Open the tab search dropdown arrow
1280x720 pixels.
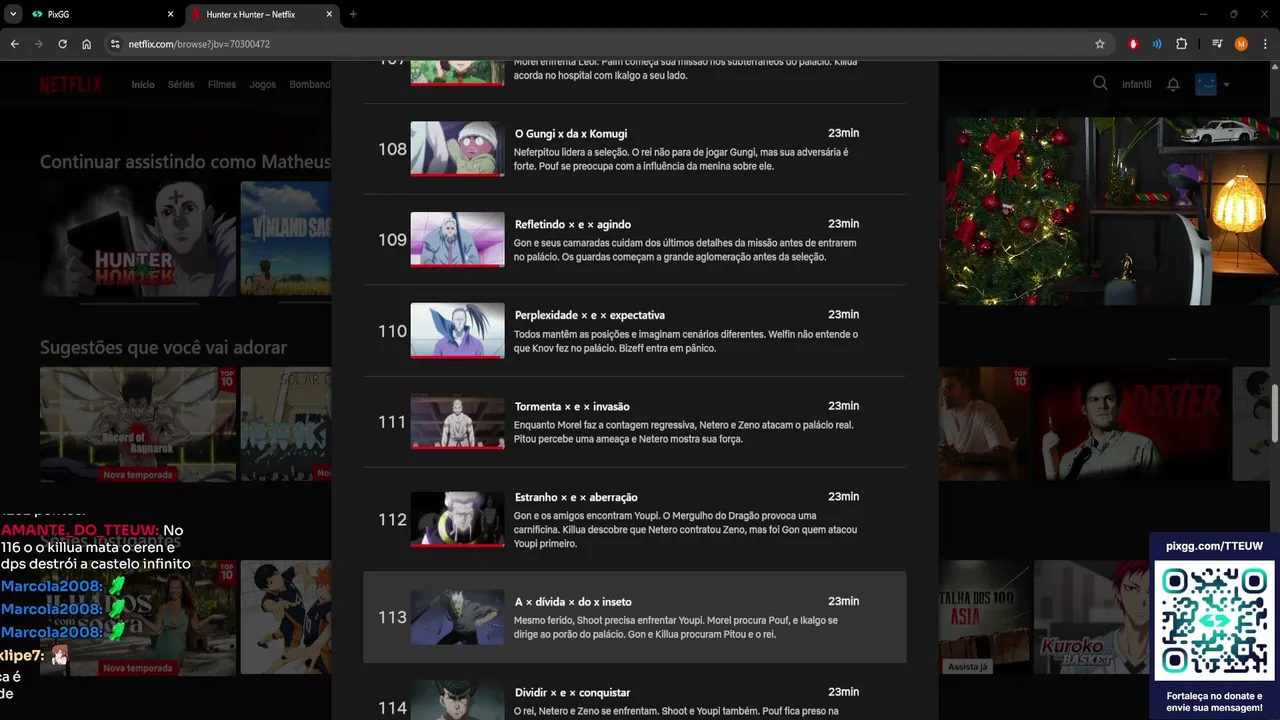(13, 14)
